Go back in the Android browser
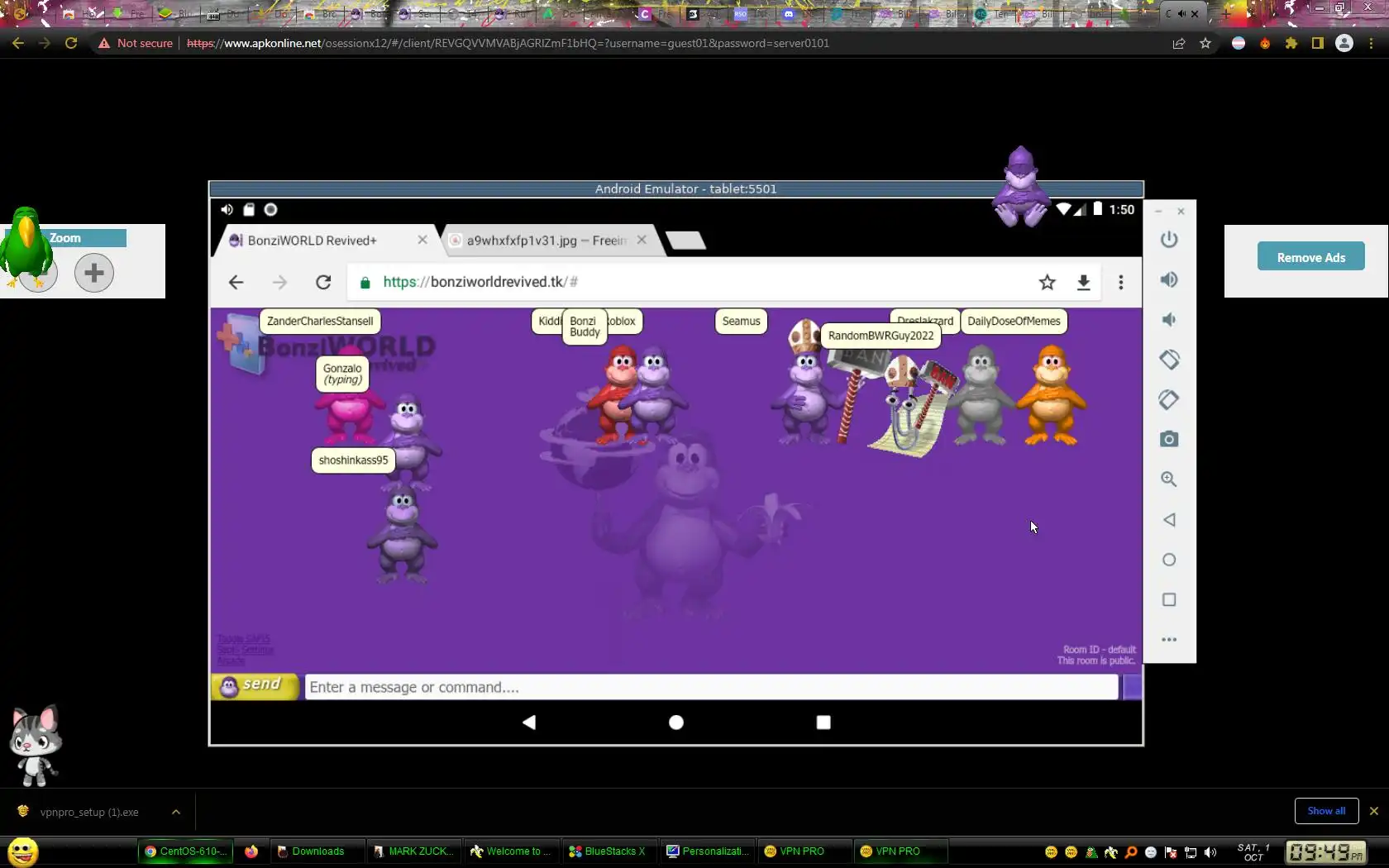The image size is (1389, 868). click(x=236, y=283)
